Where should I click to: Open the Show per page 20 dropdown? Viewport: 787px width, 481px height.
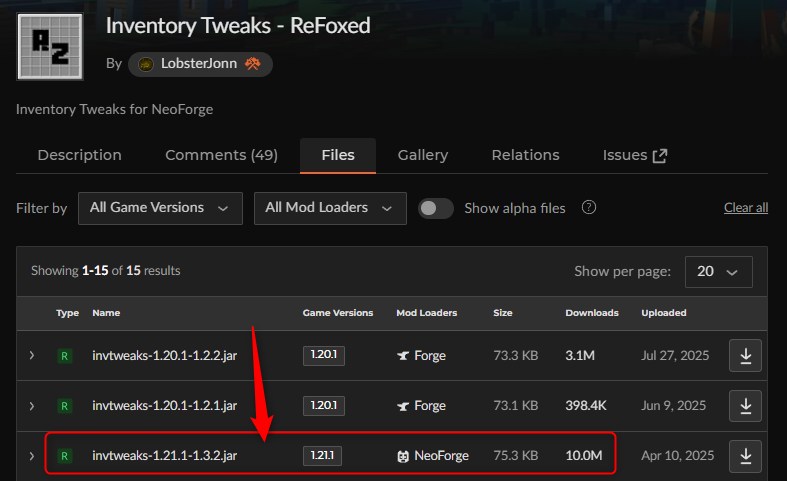pyautogui.click(x=719, y=272)
